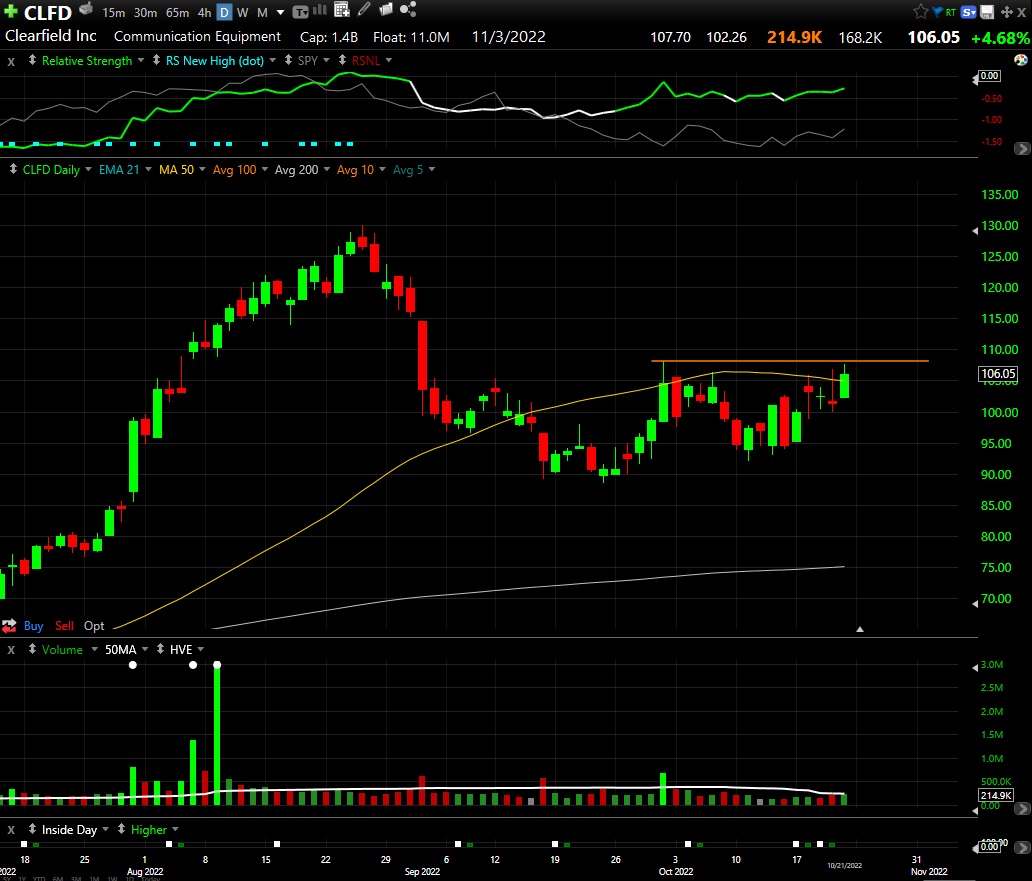Open the blue S dropdown button
The height and width of the screenshot is (881, 1032).
968,12
